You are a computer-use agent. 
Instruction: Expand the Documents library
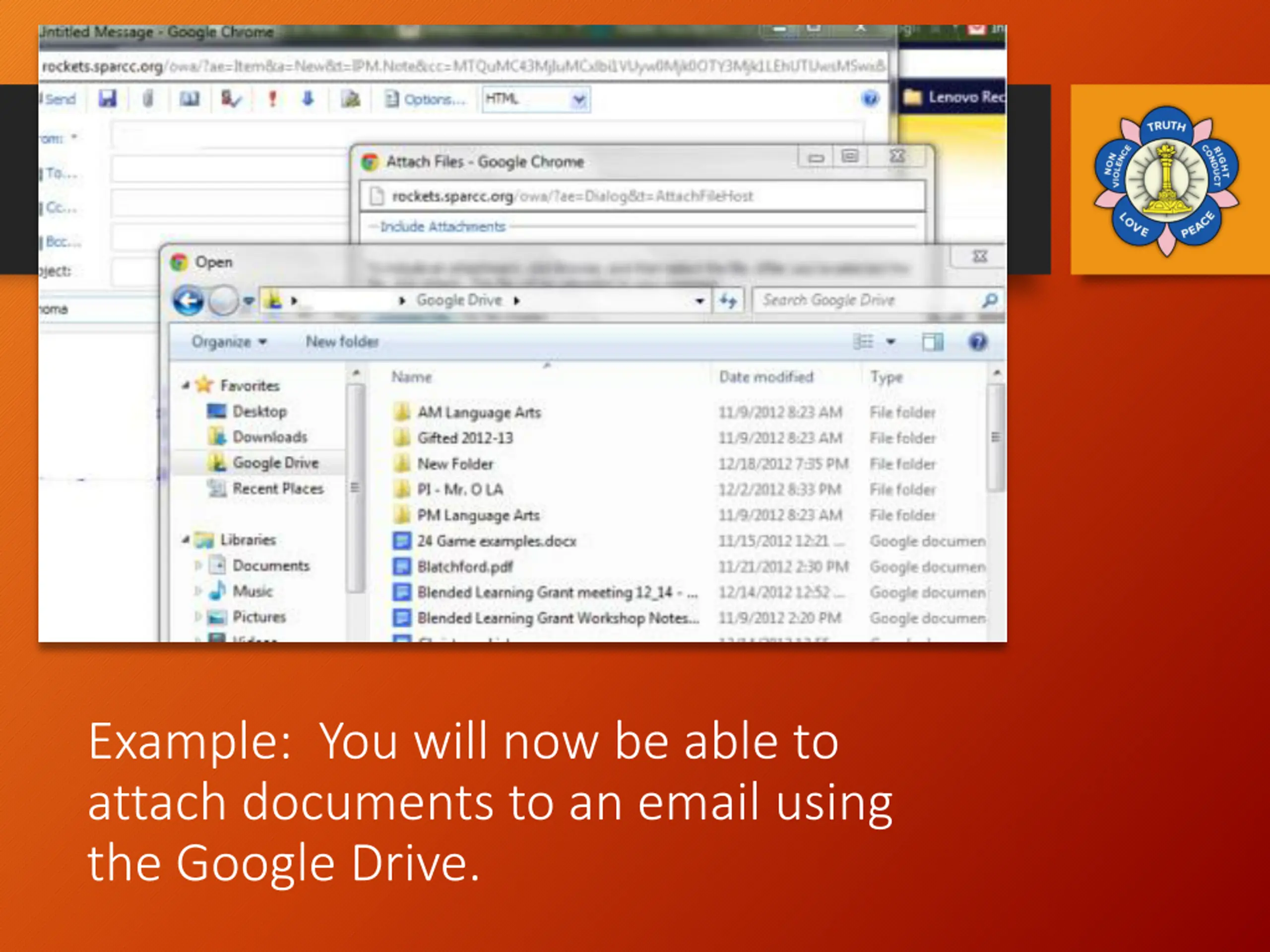[x=198, y=565]
